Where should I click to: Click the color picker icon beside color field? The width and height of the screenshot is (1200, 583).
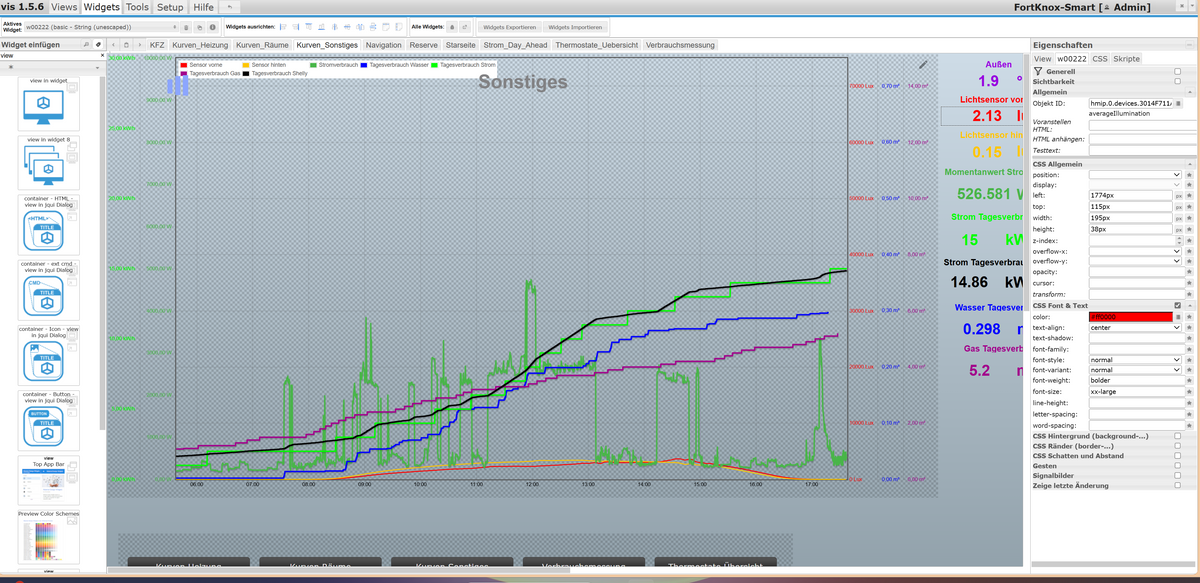(x=1178, y=316)
